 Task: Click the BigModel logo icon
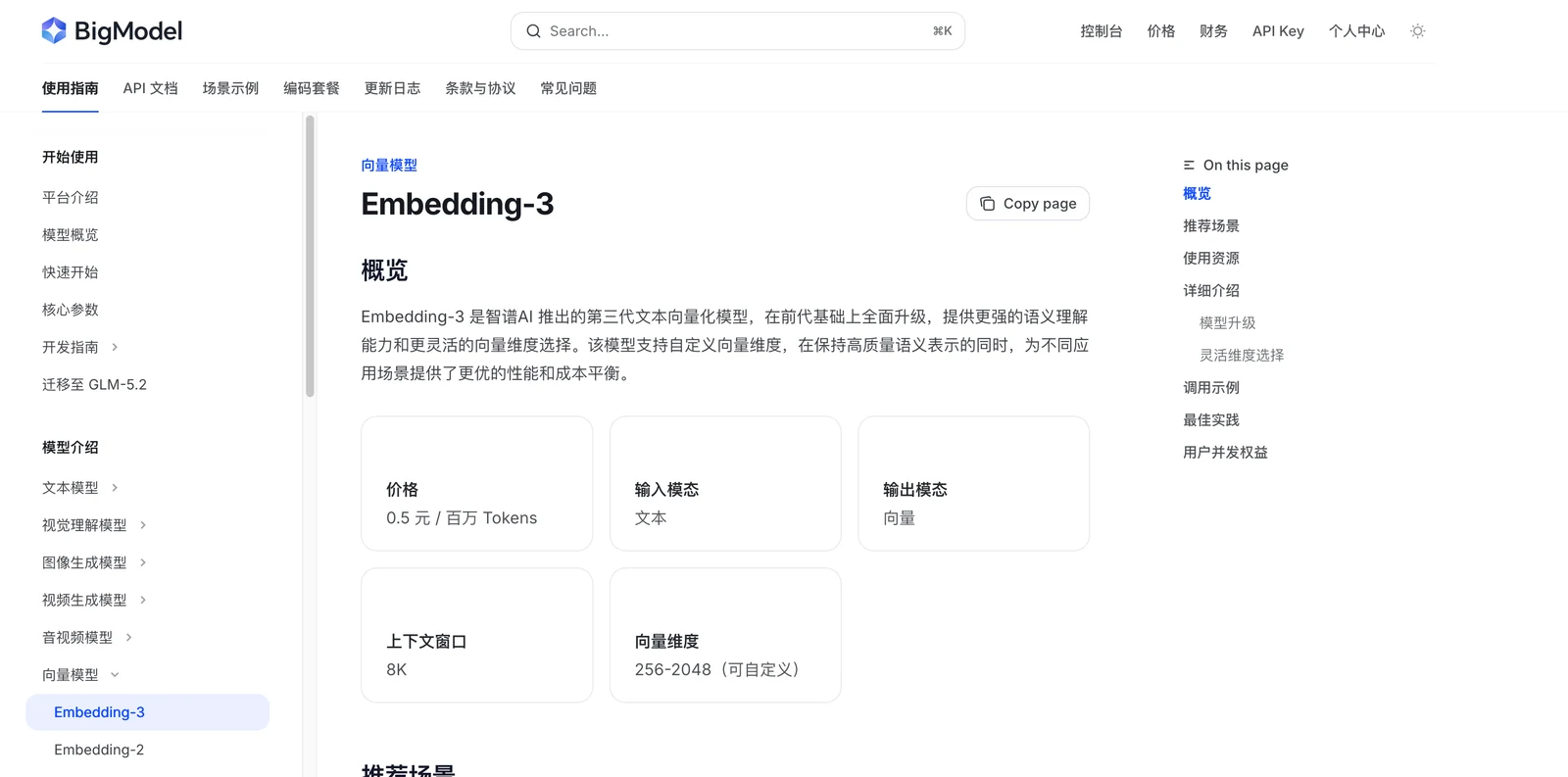pyautogui.click(x=54, y=31)
